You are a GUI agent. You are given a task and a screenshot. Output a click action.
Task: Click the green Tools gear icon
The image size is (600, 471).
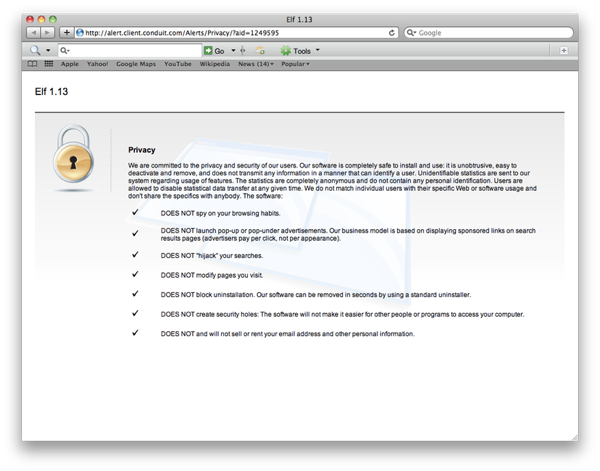pyautogui.click(x=285, y=51)
